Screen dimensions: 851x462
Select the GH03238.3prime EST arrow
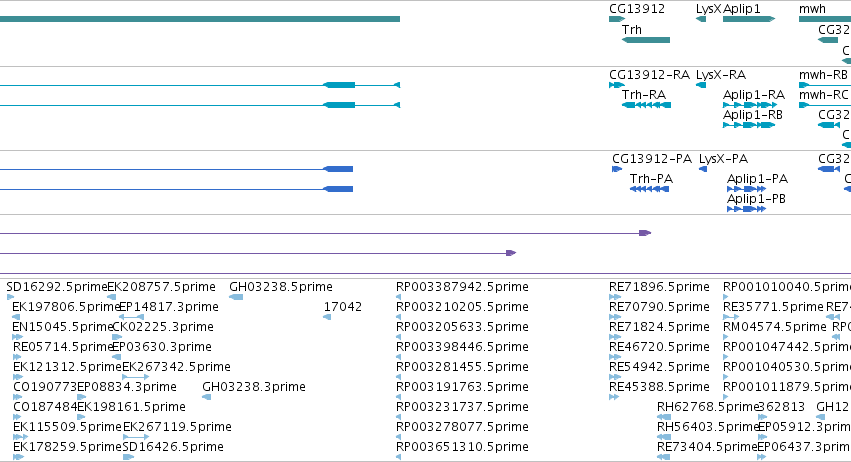click(x=206, y=397)
